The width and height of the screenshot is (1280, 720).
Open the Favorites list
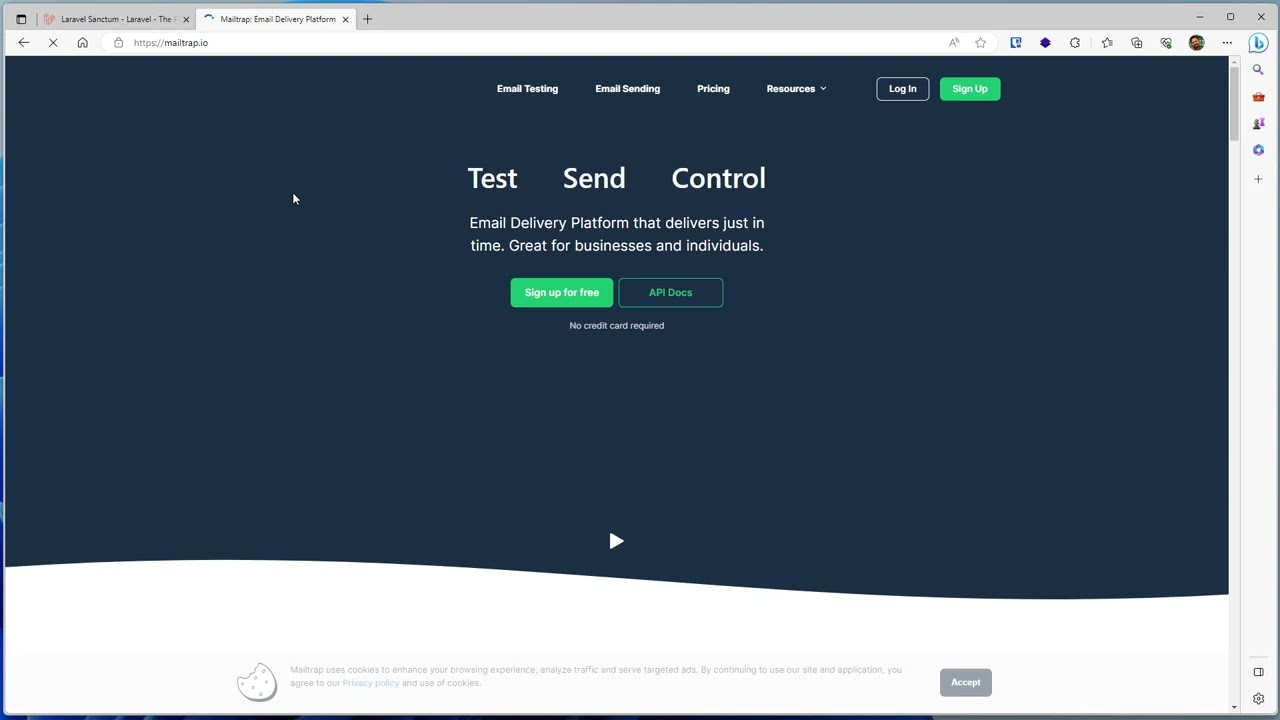tap(1107, 43)
